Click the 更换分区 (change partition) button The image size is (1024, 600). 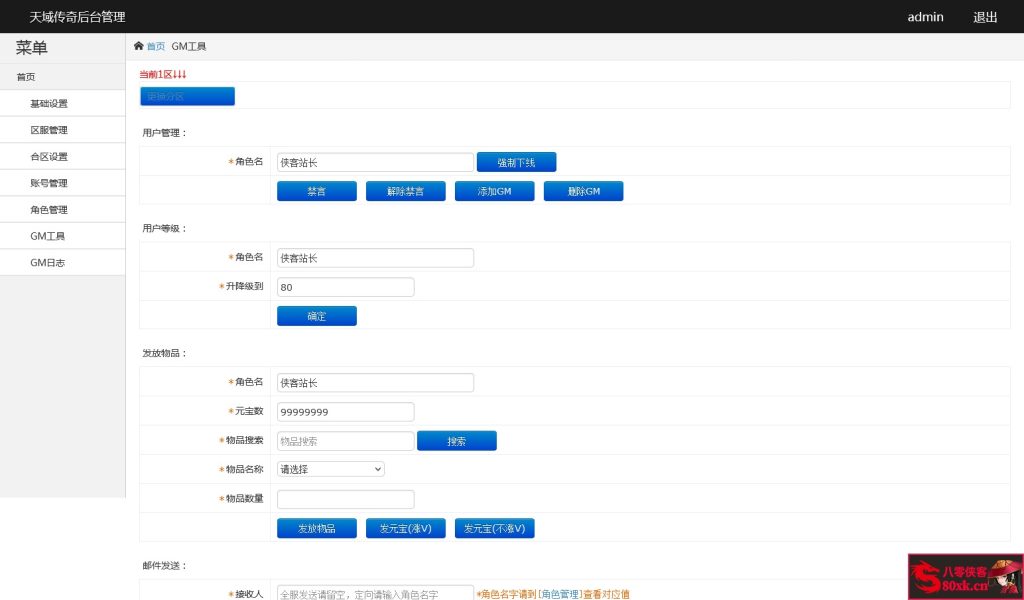click(x=187, y=96)
